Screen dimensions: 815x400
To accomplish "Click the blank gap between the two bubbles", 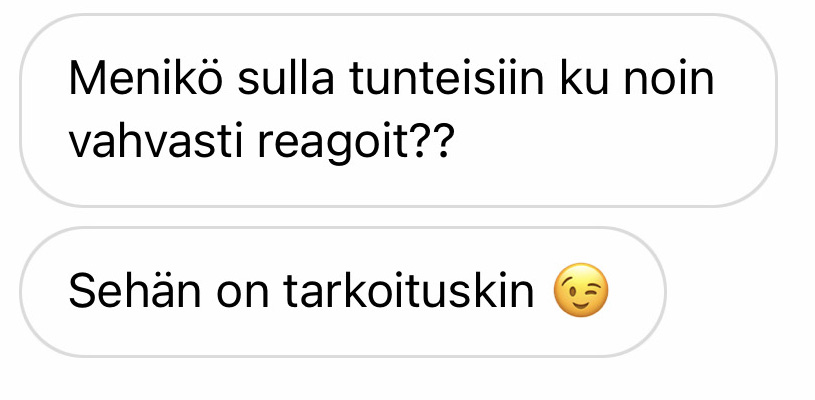I will point(398,217).
